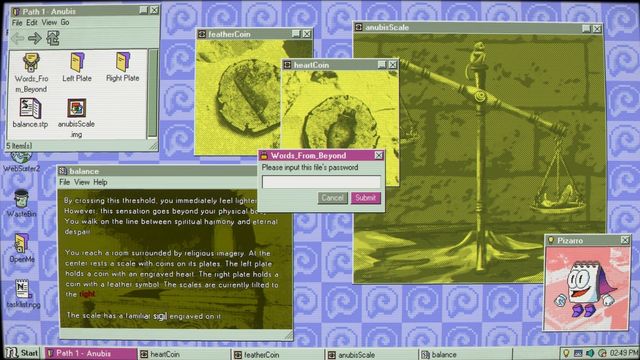Click the up-level navigation icon
The image size is (640, 360).
(53, 38)
